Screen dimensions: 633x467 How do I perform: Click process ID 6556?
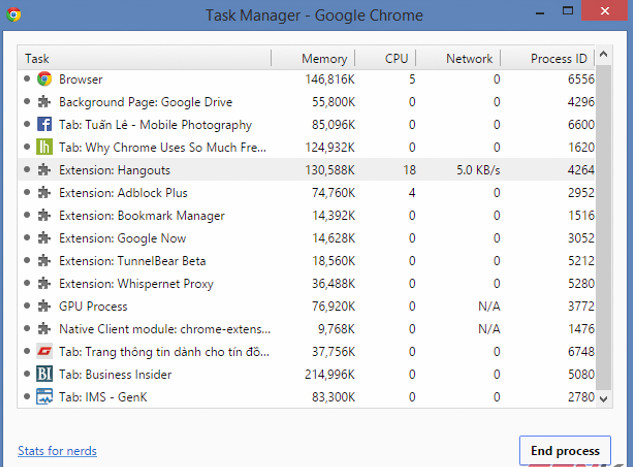click(x=581, y=79)
